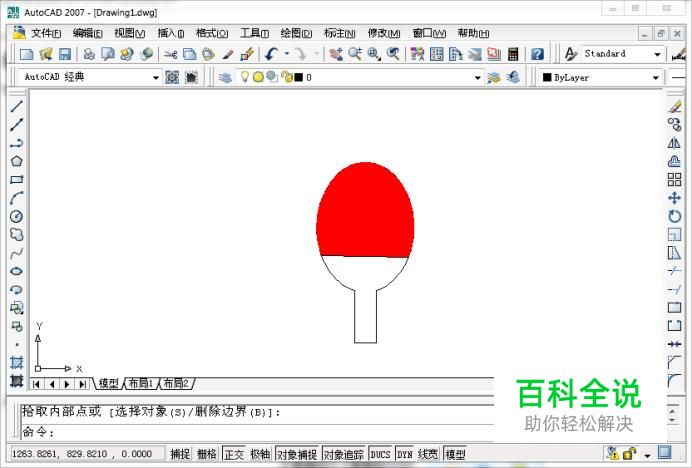Viewport: 692px width, 468px height.
Task: Select the Revision Cloud tool
Action: coord(17,234)
